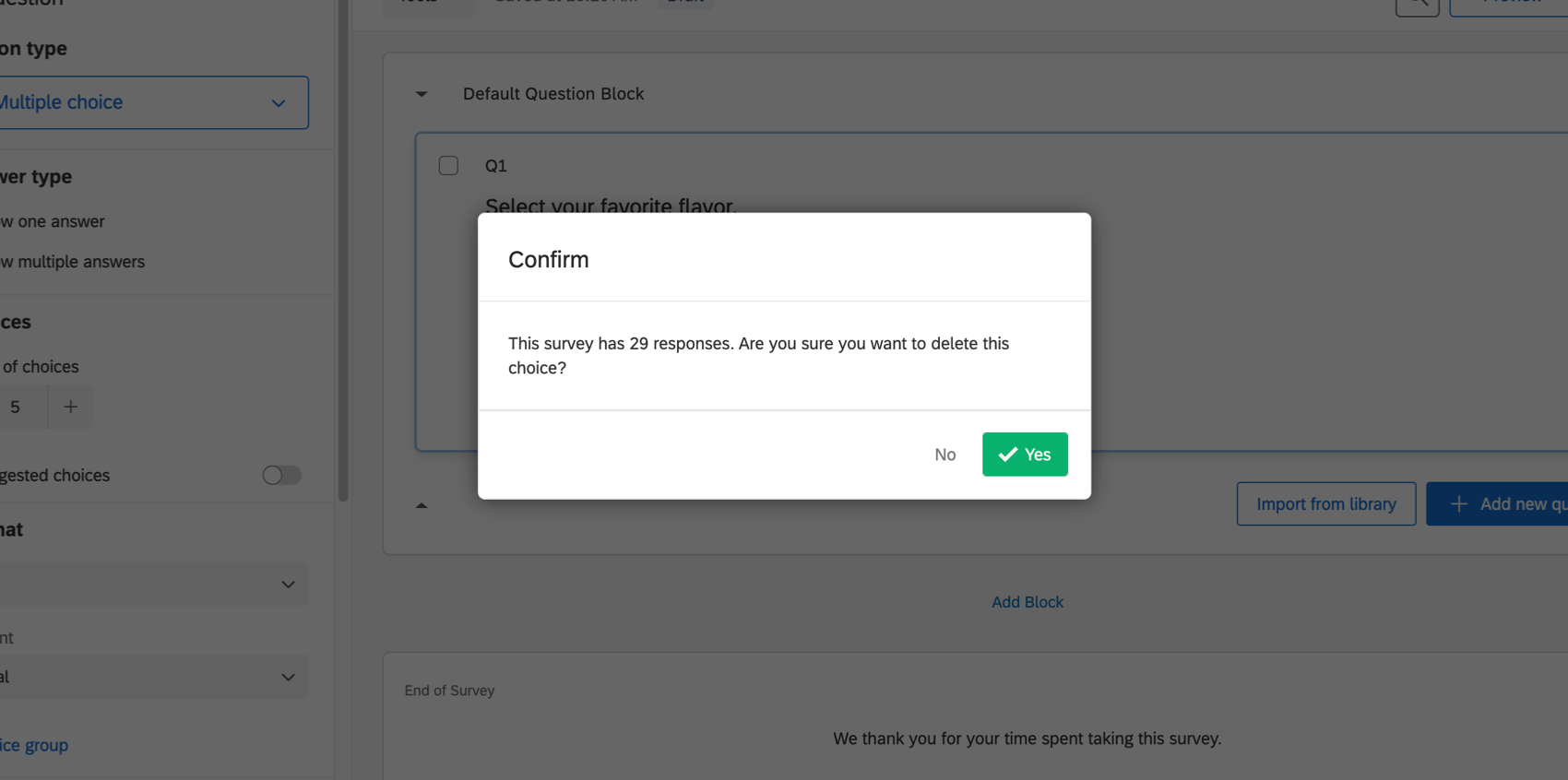Viewport: 1568px width, 780px height.
Task: Click the Preview button at top right
Action: [1511, 2]
